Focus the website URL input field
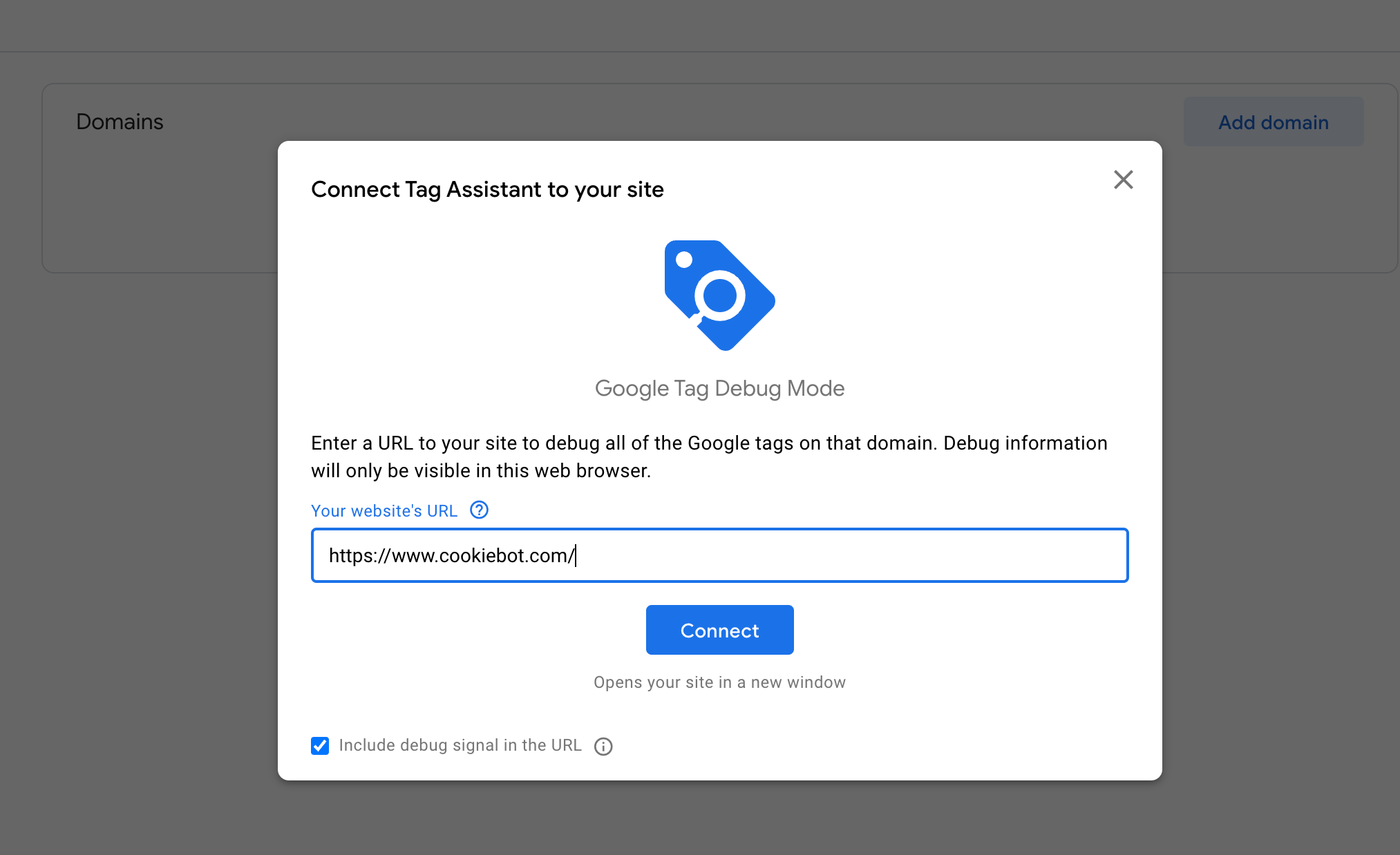This screenshot has width=1400, height=855. tap(719, 555)
